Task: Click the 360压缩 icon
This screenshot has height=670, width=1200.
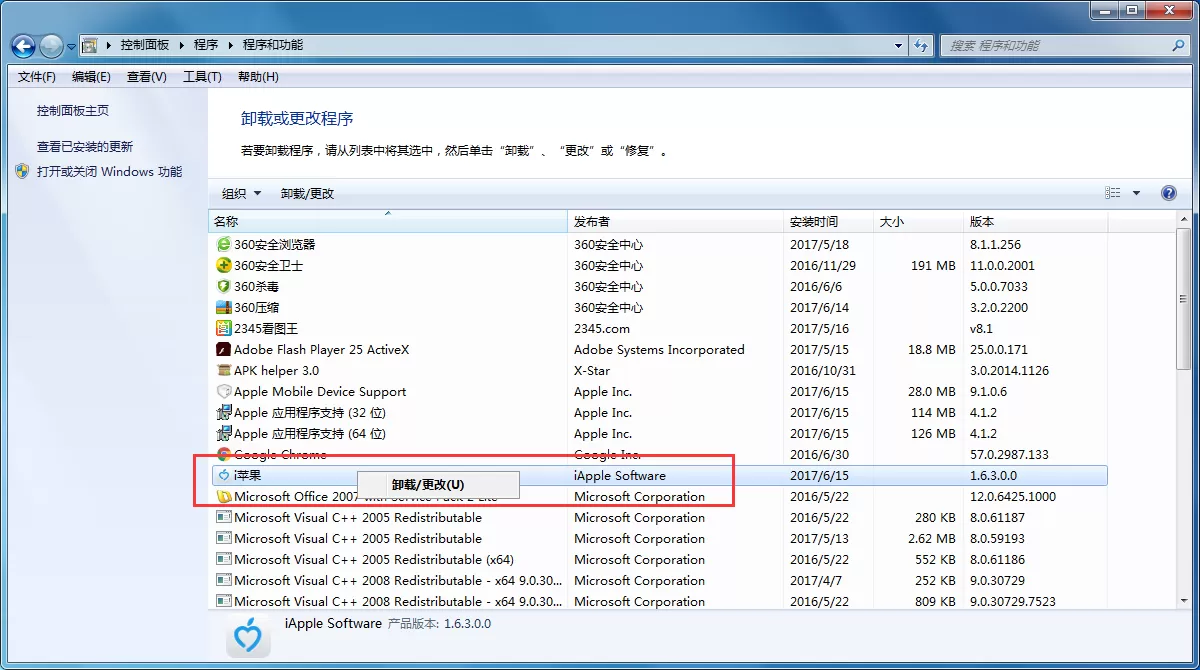Action: click(224, 307)
